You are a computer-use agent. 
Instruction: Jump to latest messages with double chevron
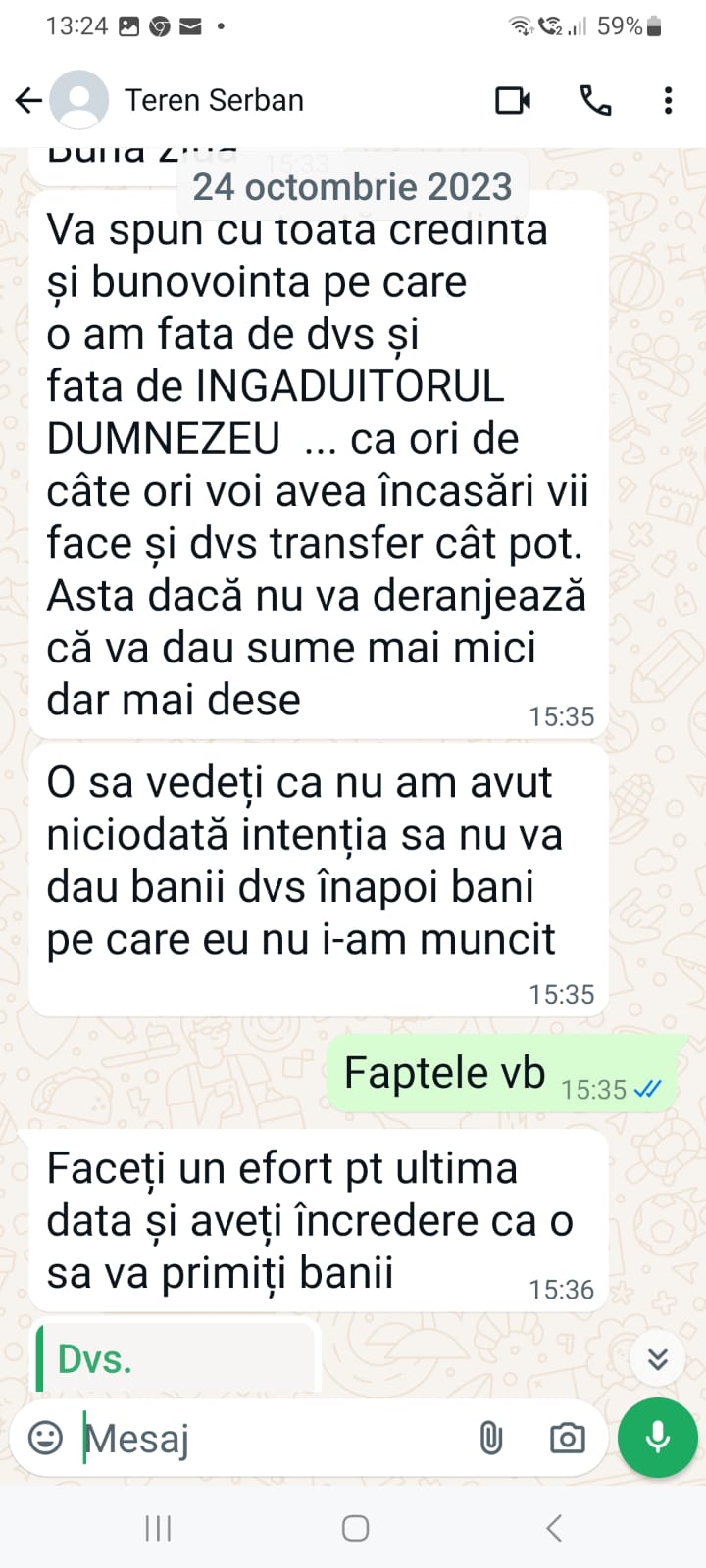[x=658, y=1359]
